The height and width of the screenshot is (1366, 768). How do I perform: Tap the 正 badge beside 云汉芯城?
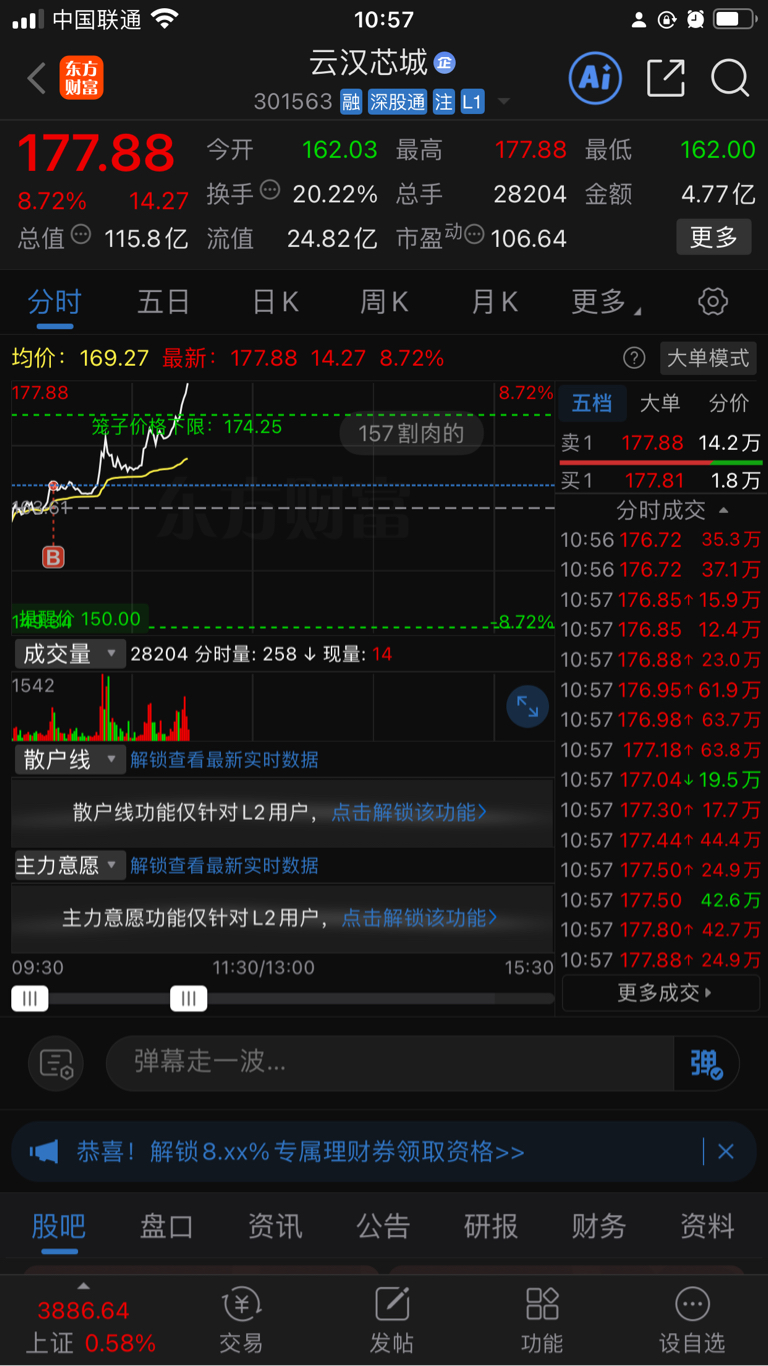pos(445,63)
